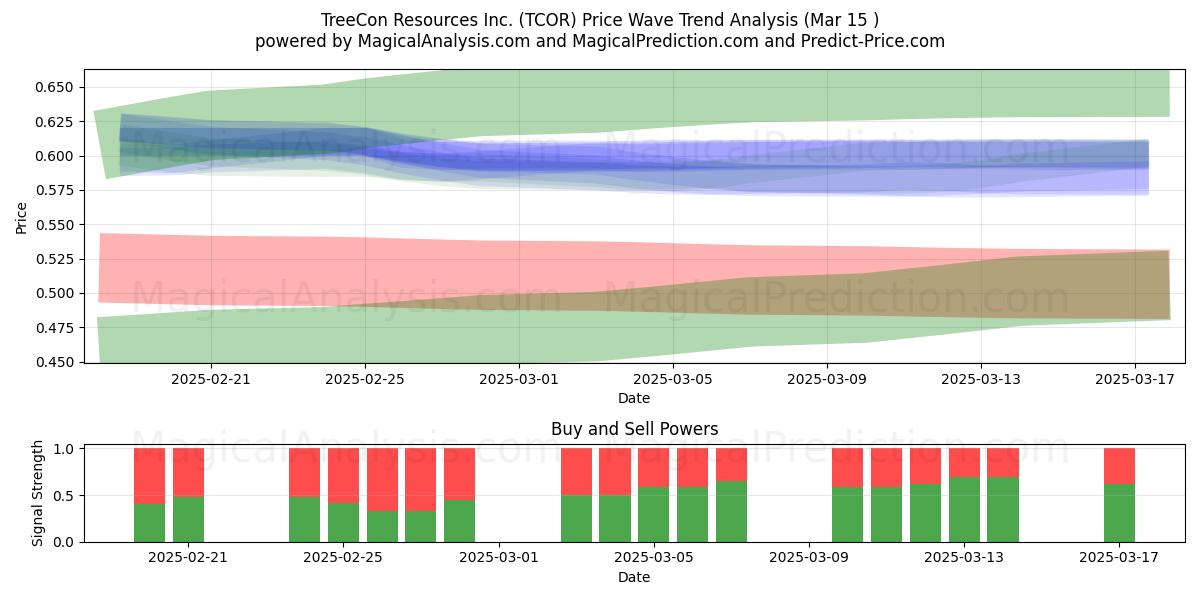Click the 'Signal Strength' y-axis label

click(x=38, y=493)
